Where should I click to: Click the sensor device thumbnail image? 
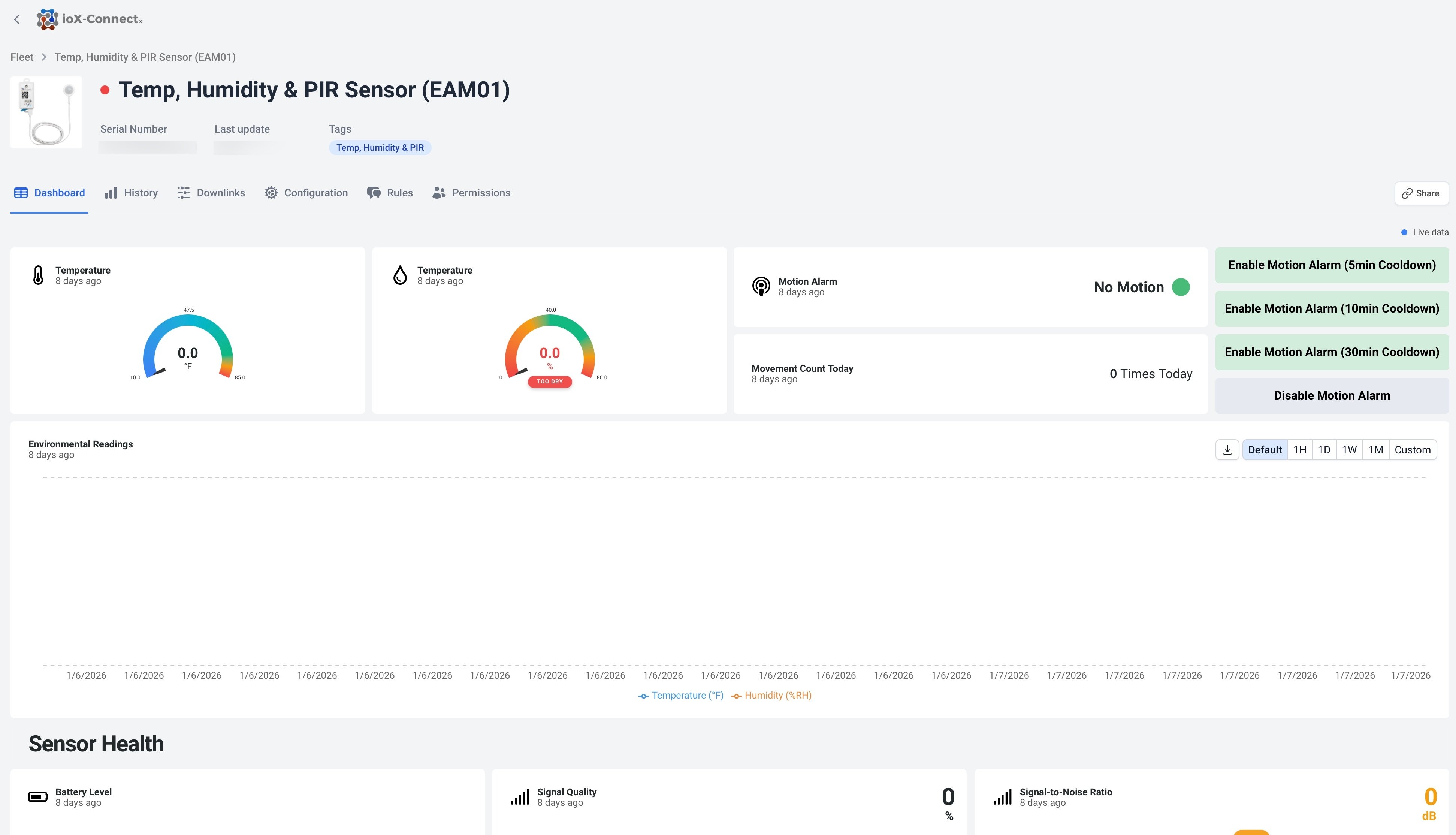[x=46, y=112]
